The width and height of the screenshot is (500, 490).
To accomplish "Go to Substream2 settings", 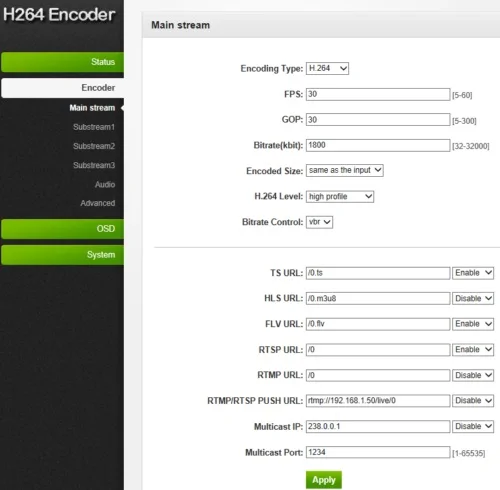I will 94,146.
